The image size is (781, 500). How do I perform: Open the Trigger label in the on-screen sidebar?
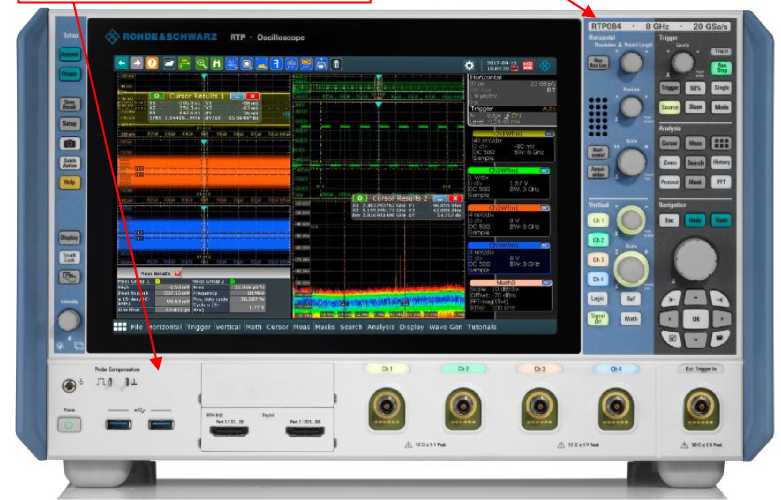click(x=482, y=108)
